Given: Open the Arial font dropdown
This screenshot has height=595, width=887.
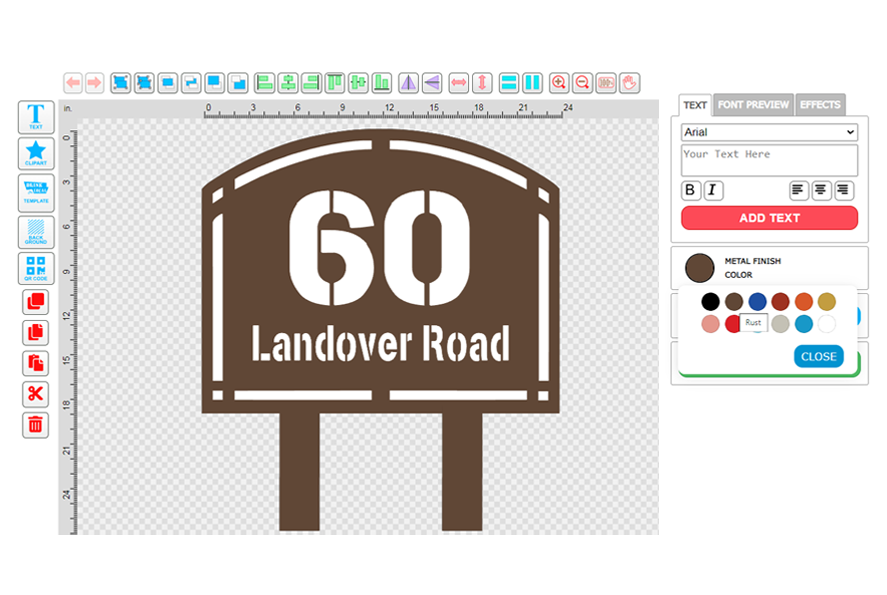Looking at the screenshot, I should (769, 132).
